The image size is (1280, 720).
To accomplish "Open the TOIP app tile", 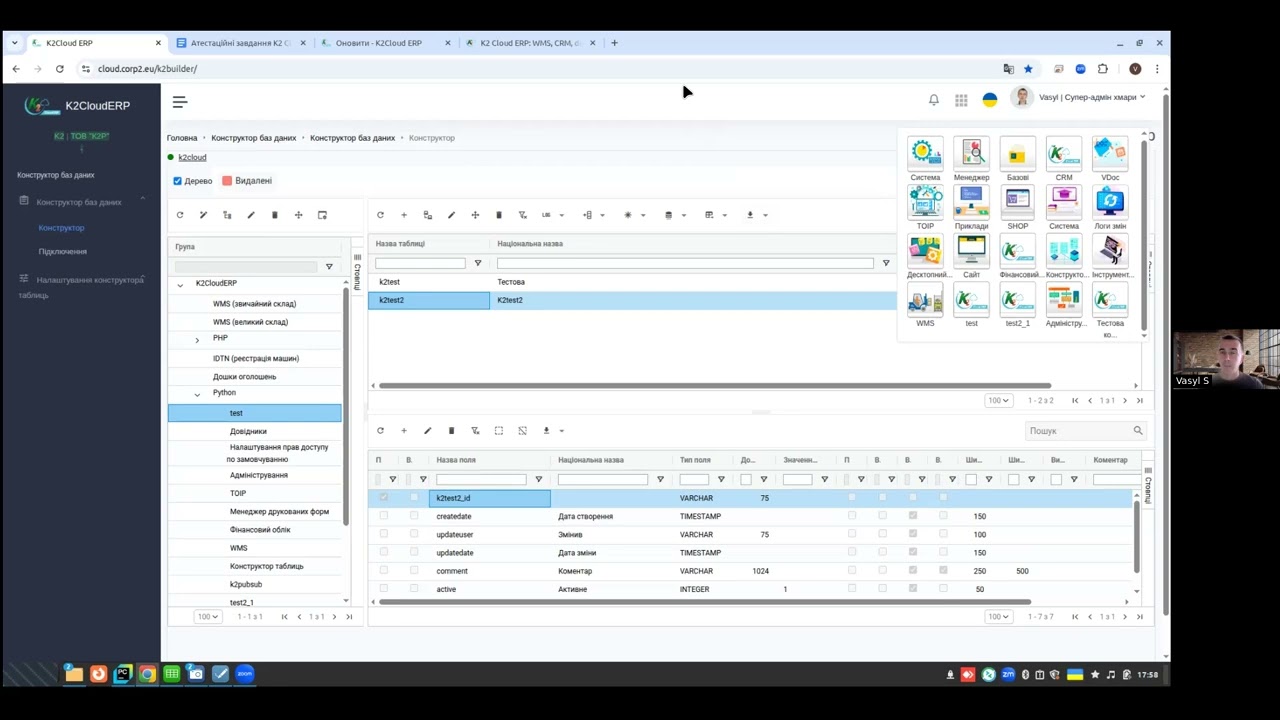I will click(x=925, y=208).
